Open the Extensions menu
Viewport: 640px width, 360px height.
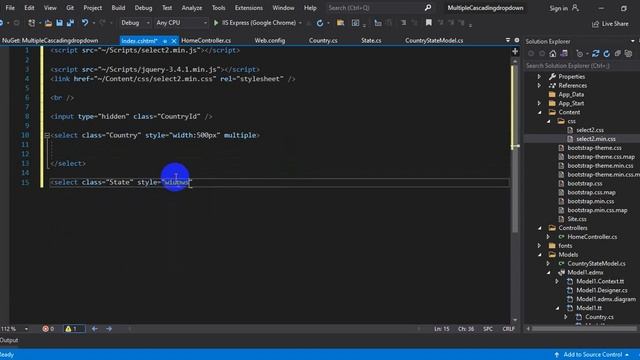click(x=249, y=8)
